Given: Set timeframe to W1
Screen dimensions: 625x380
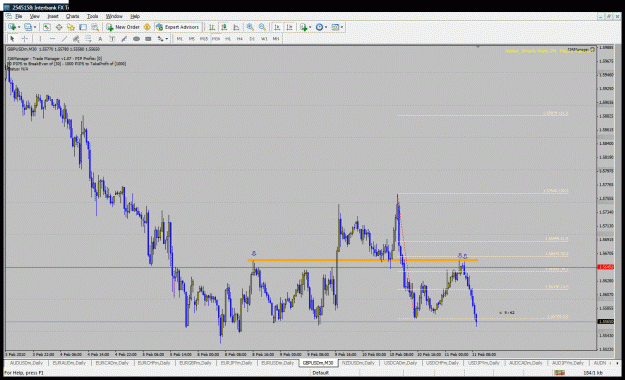Looking at the screenshot, I should pos(264,39).
